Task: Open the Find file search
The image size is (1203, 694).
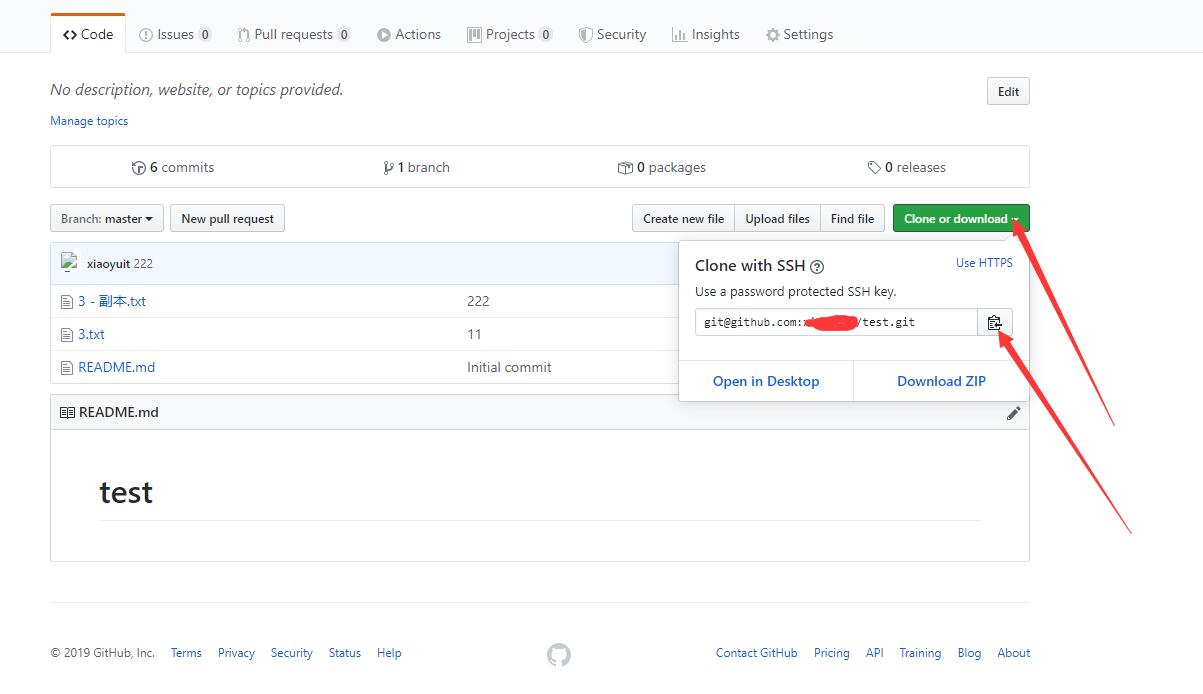Action: point(852,219)
